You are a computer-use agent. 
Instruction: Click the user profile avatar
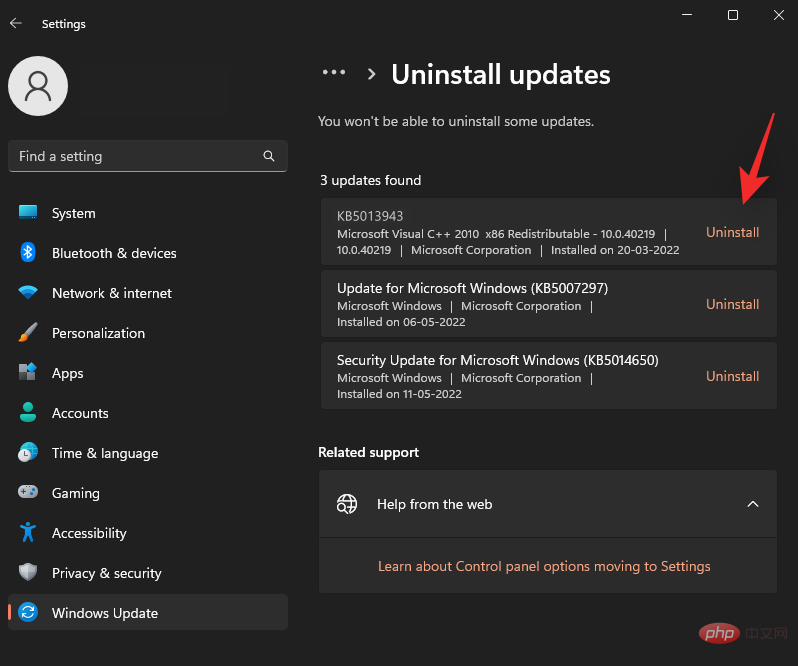click(x=38, y=86)
